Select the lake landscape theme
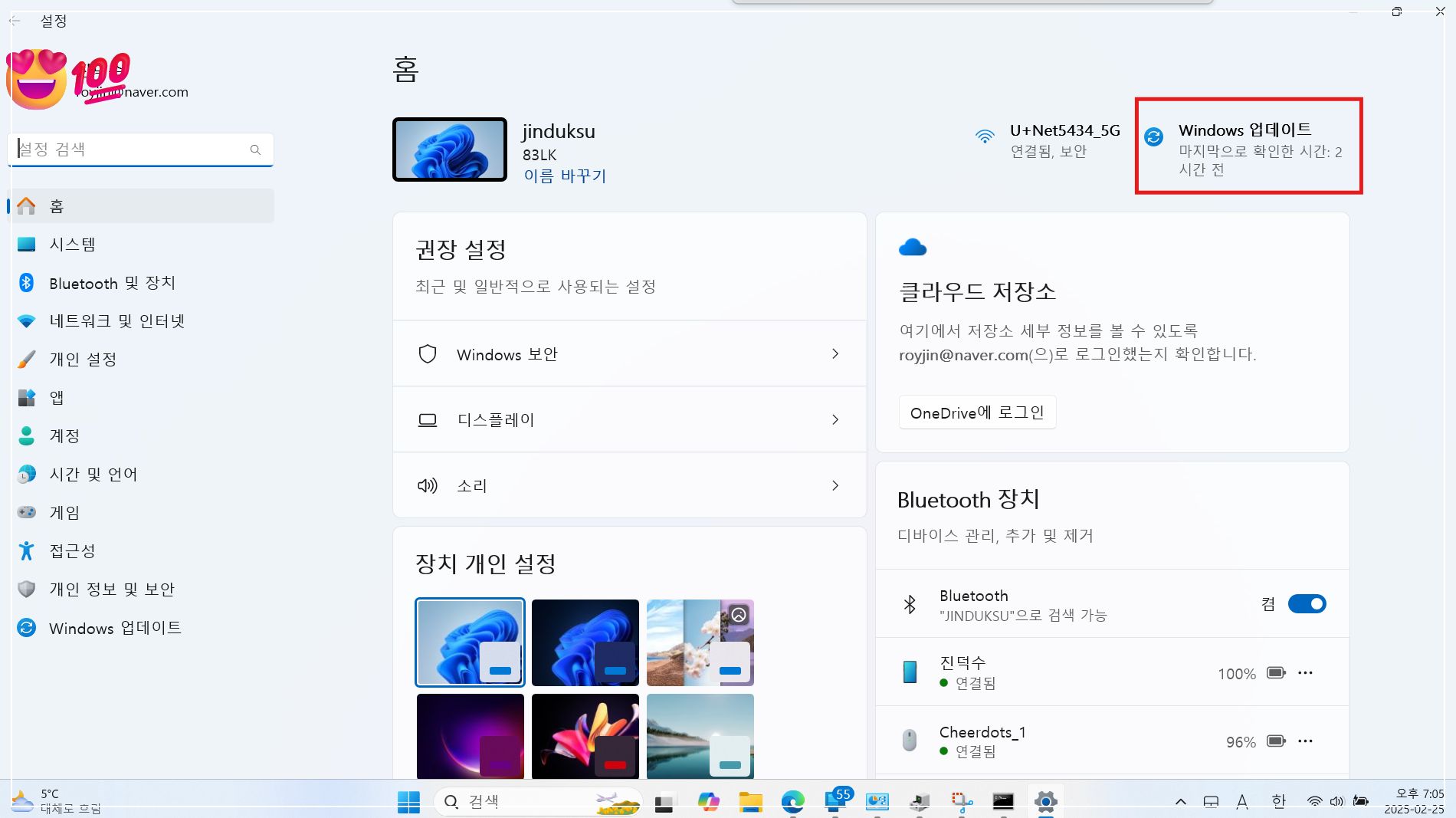 tap(700, 736)
